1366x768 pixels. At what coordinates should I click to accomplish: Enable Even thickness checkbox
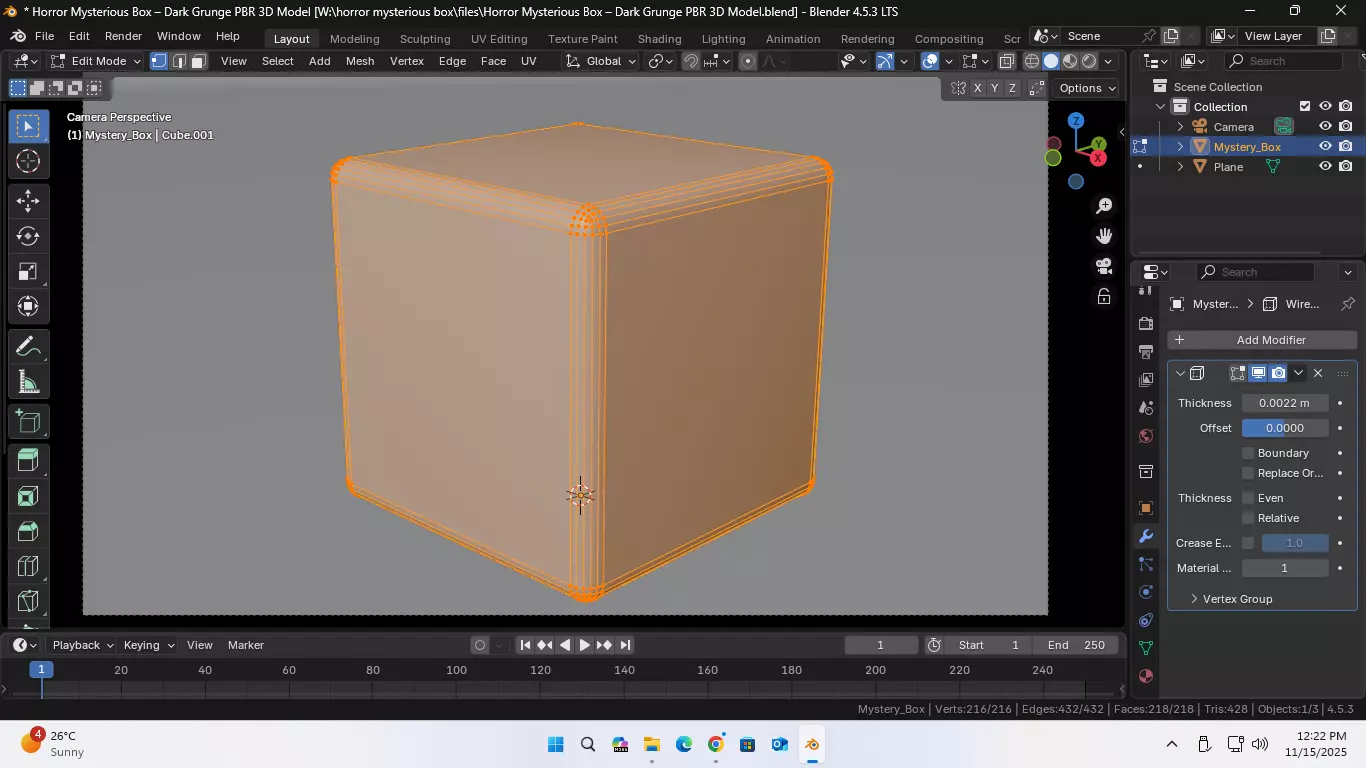click(1248, 498)
